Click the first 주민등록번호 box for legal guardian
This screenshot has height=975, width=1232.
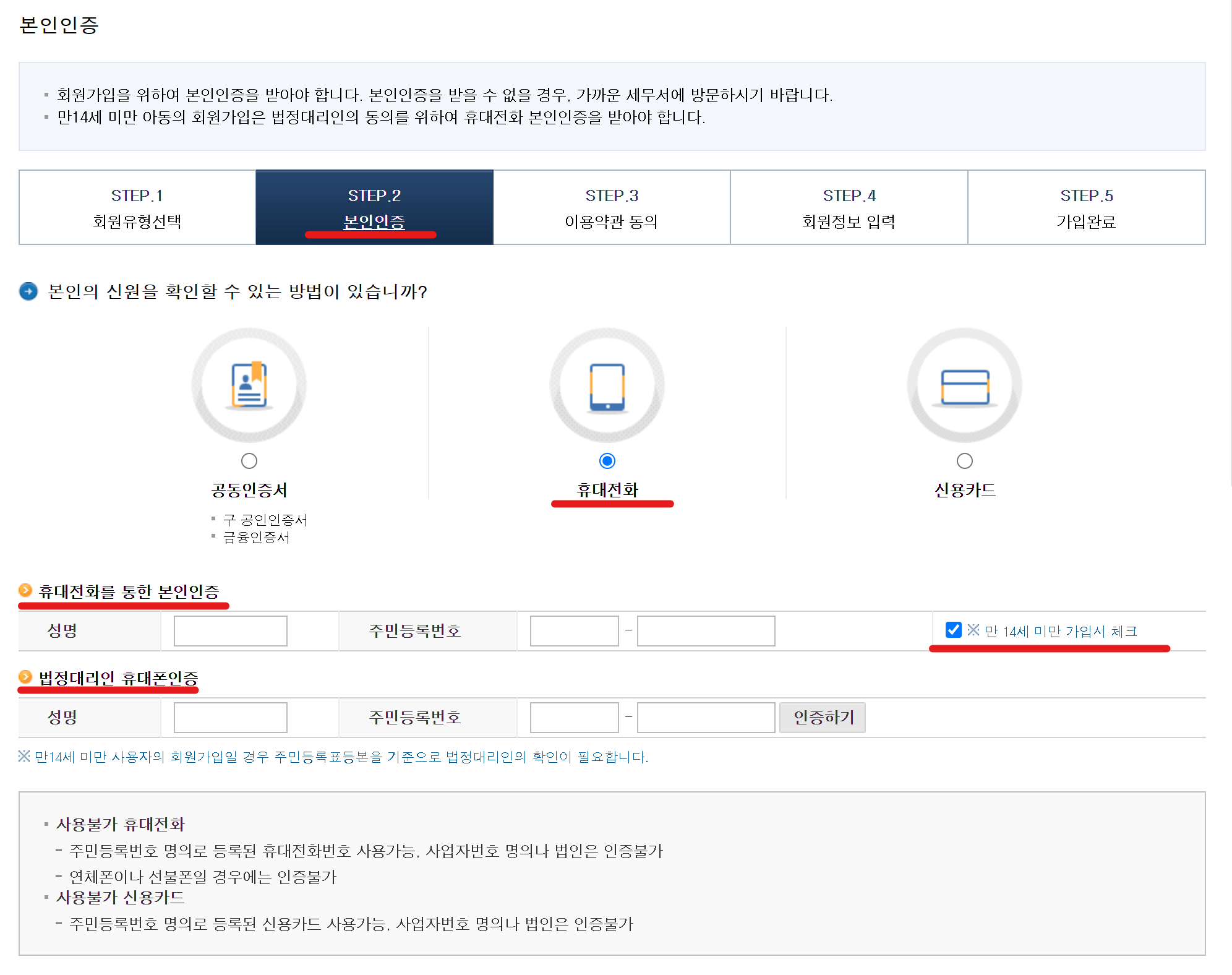(574, 717)
